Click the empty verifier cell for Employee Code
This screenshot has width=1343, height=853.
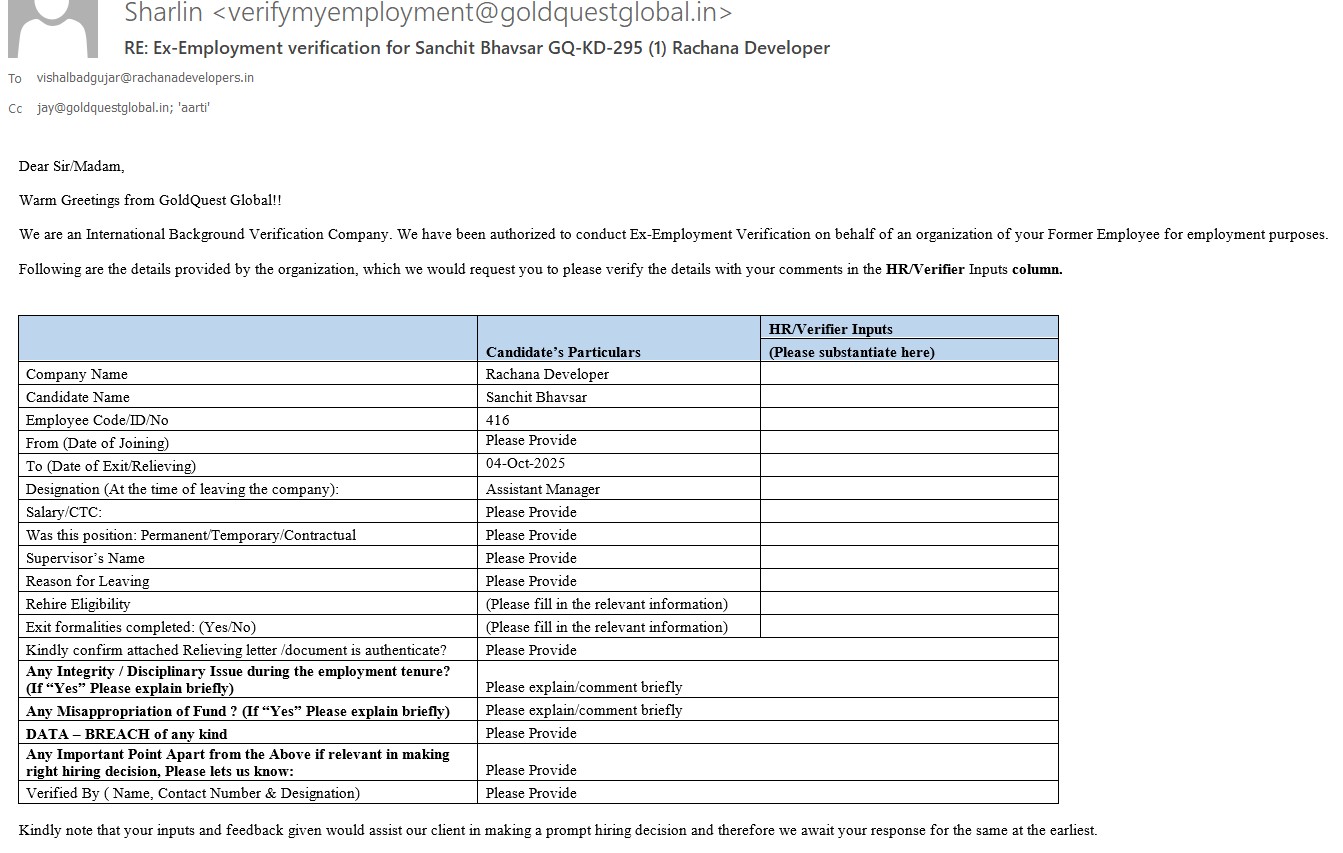pyautogui.click(x=908, y=420)
